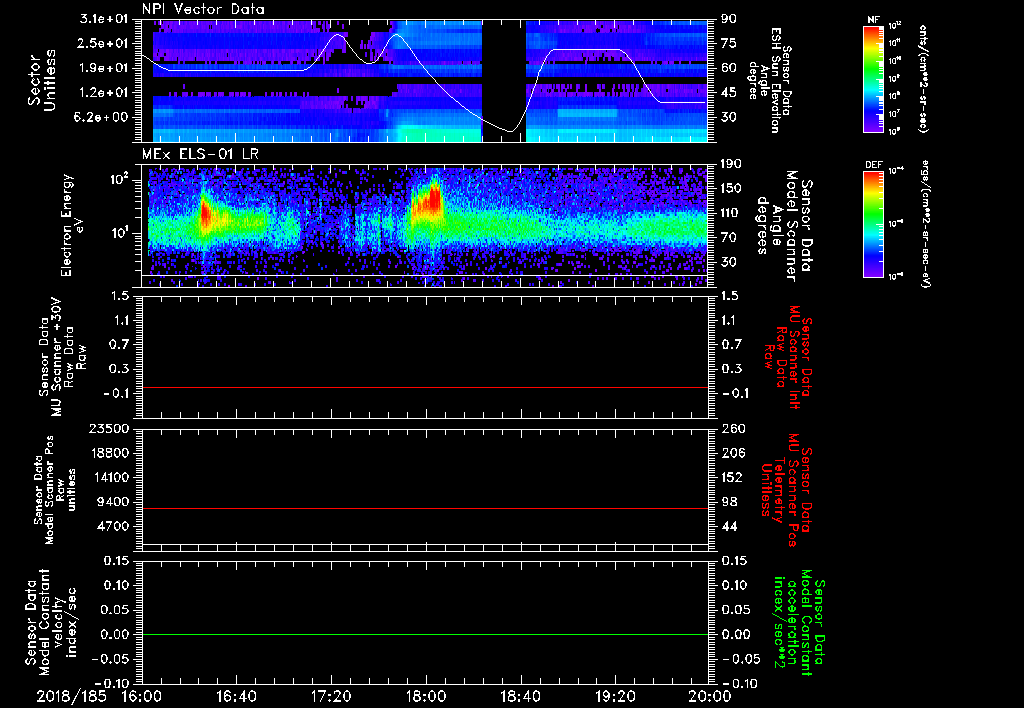Click the 16:00 time axis label
Screen dimensions: 1024x708
point(142,696)
